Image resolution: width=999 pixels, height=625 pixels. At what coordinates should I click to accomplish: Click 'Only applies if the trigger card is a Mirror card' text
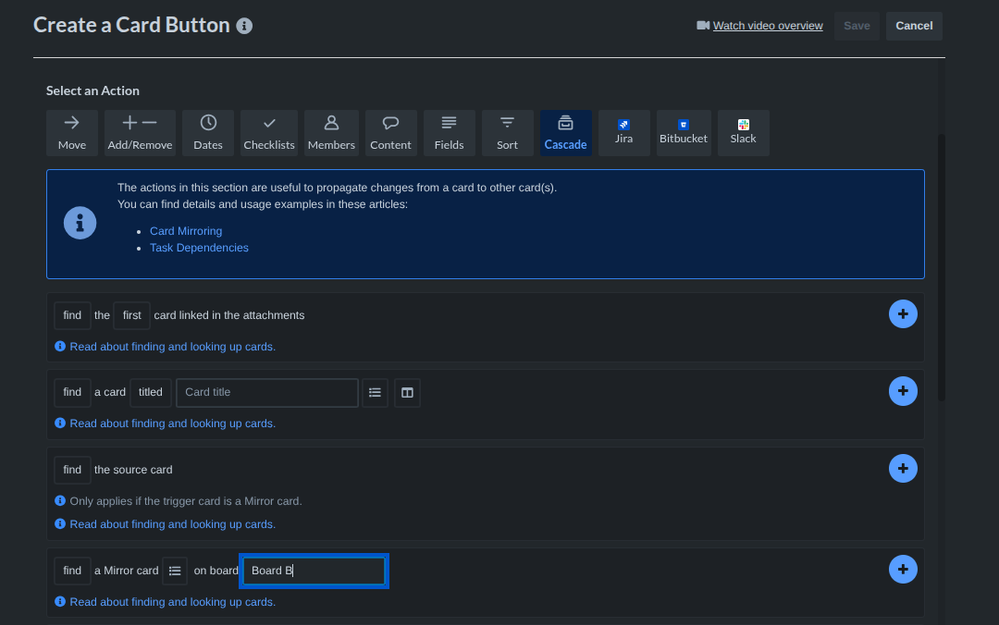click(186, 501)
